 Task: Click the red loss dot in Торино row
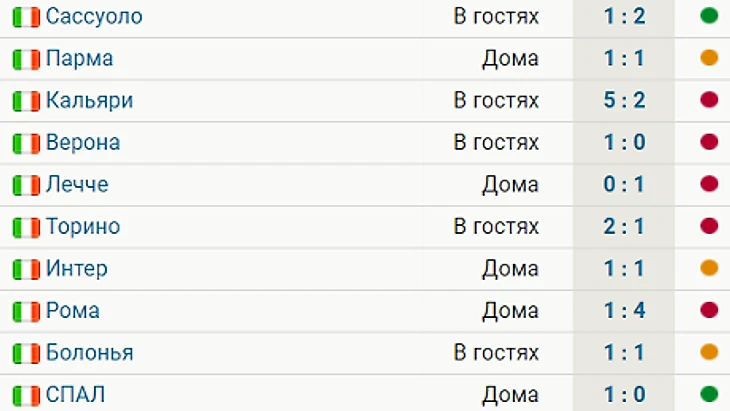click(709, 226)
